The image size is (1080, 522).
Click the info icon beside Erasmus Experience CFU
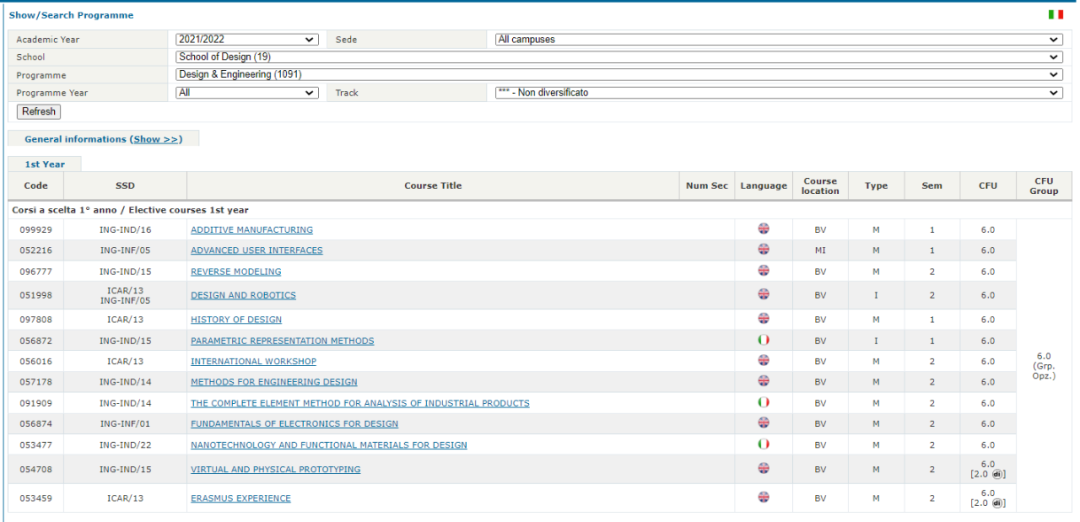coord(998,503)
